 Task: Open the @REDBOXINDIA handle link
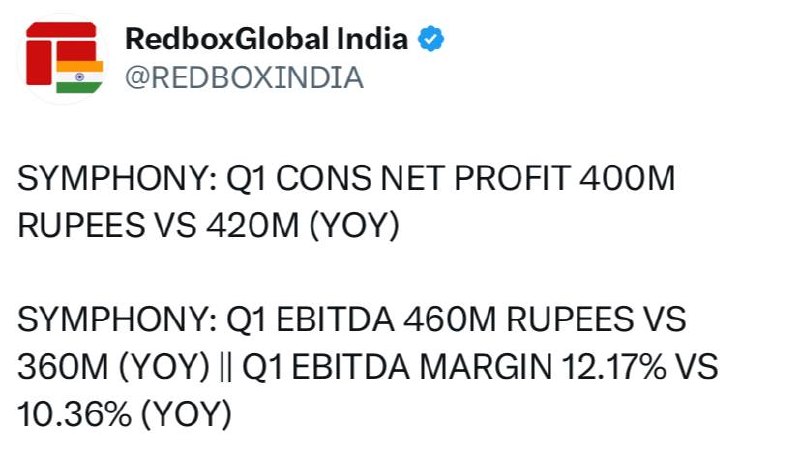point(244,78)
